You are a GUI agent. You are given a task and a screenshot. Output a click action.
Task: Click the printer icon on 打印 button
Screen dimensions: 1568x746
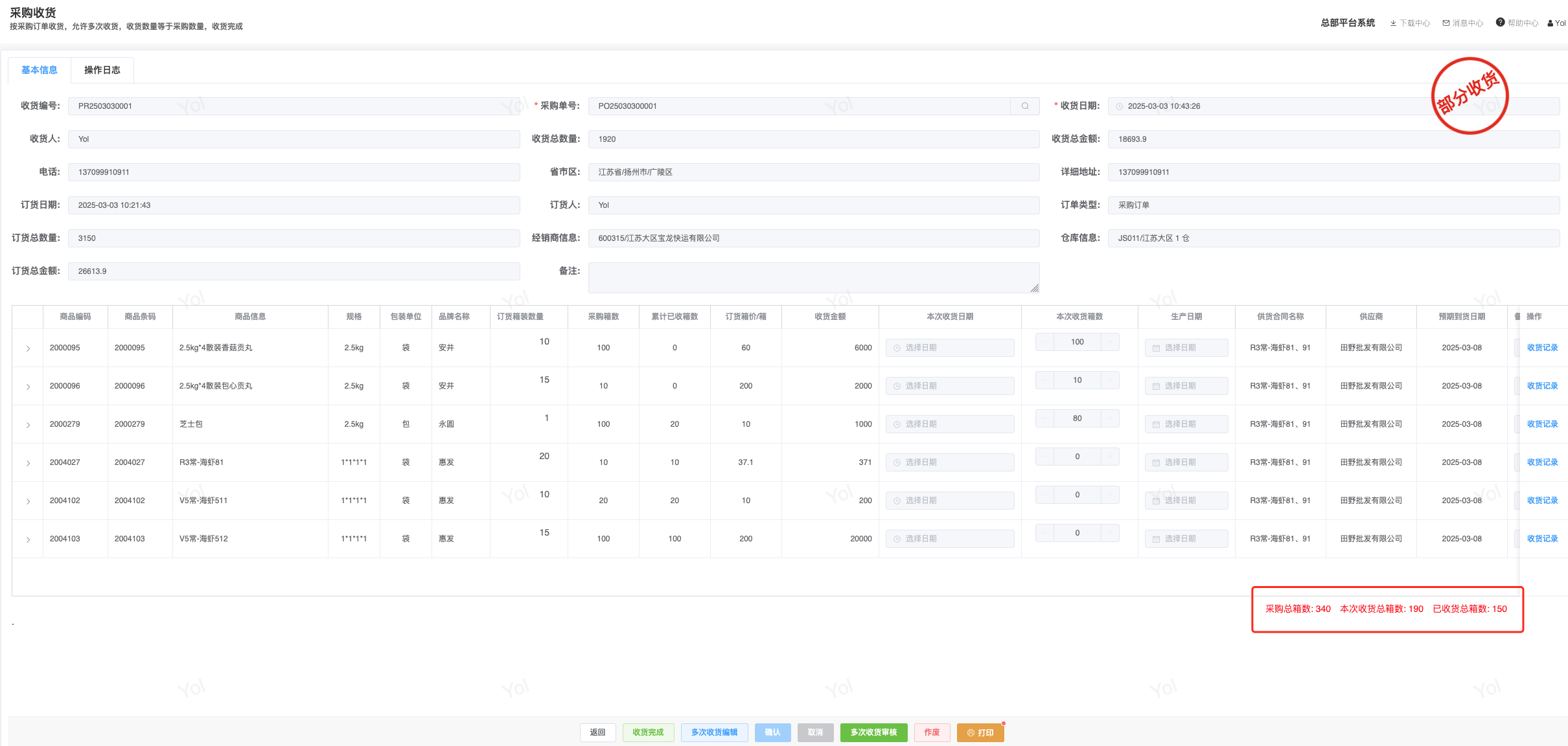coord(971,733)
